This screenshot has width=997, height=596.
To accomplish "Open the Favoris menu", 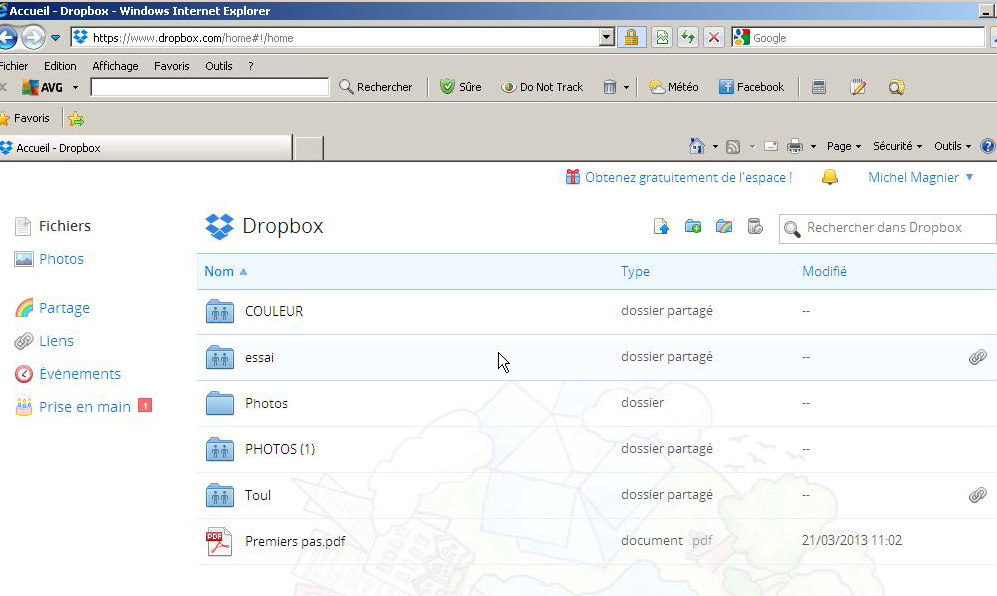I will click(172, 66).
